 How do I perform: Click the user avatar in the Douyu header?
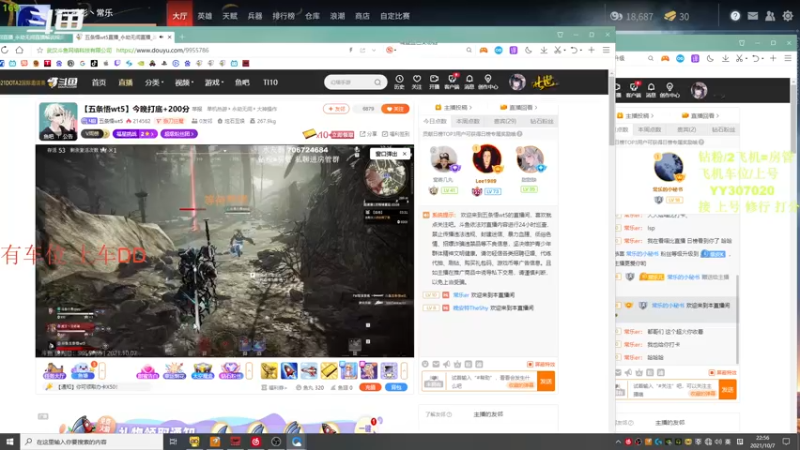click(x=517, y=82)
